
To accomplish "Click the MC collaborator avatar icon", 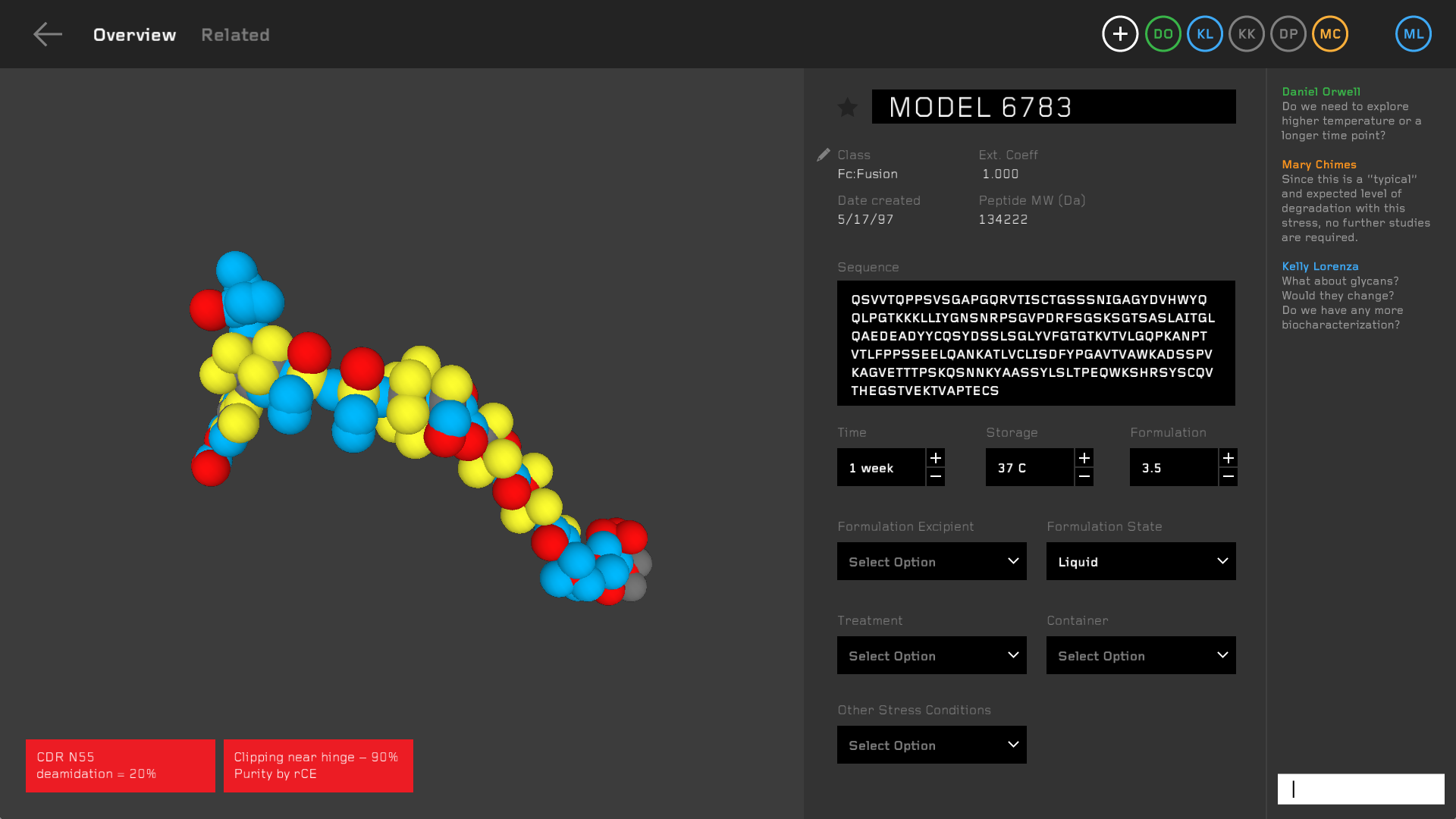I will pyautogui.click(x=1329, y=33).
